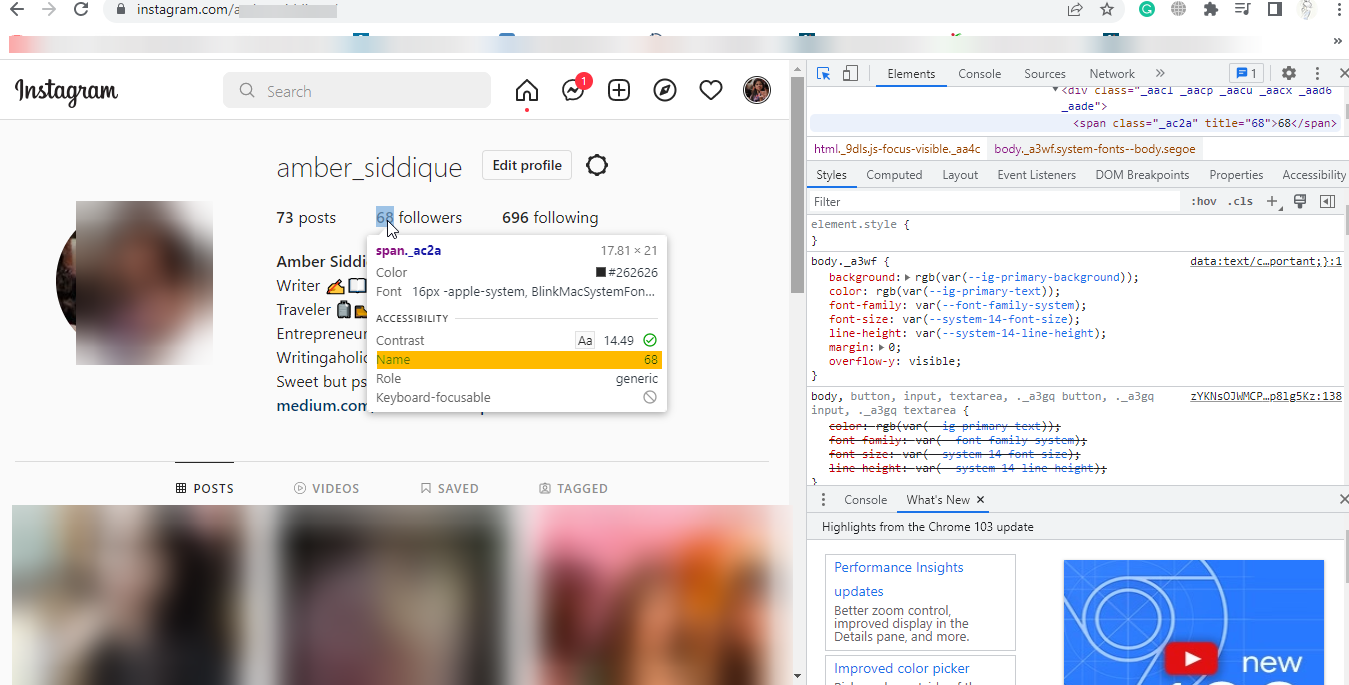Open the grey globe extension icon
1349x685 pixels.
pos(1179,9)
